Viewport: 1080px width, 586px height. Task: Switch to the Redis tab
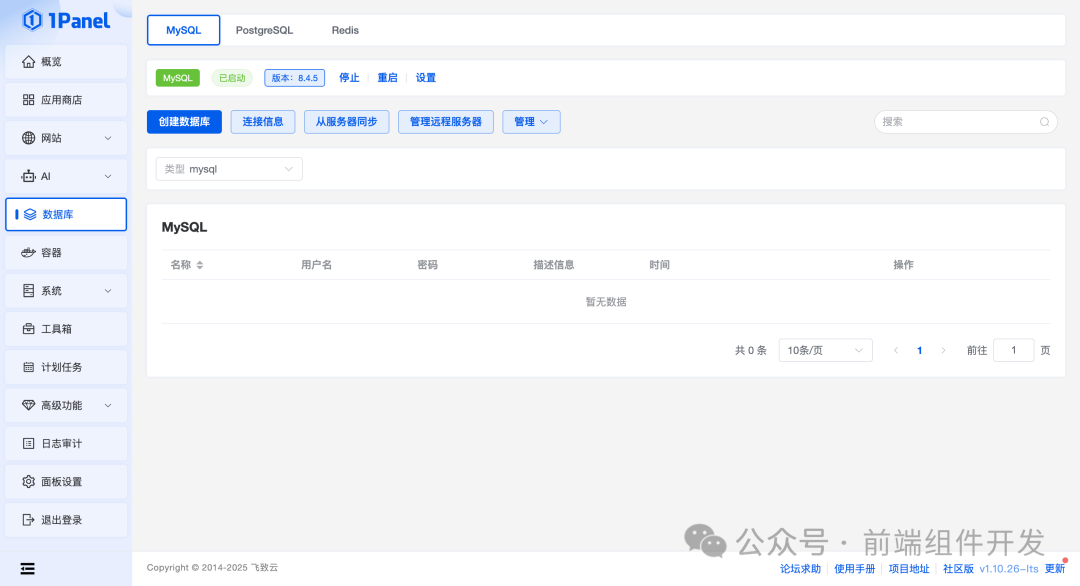345,30
